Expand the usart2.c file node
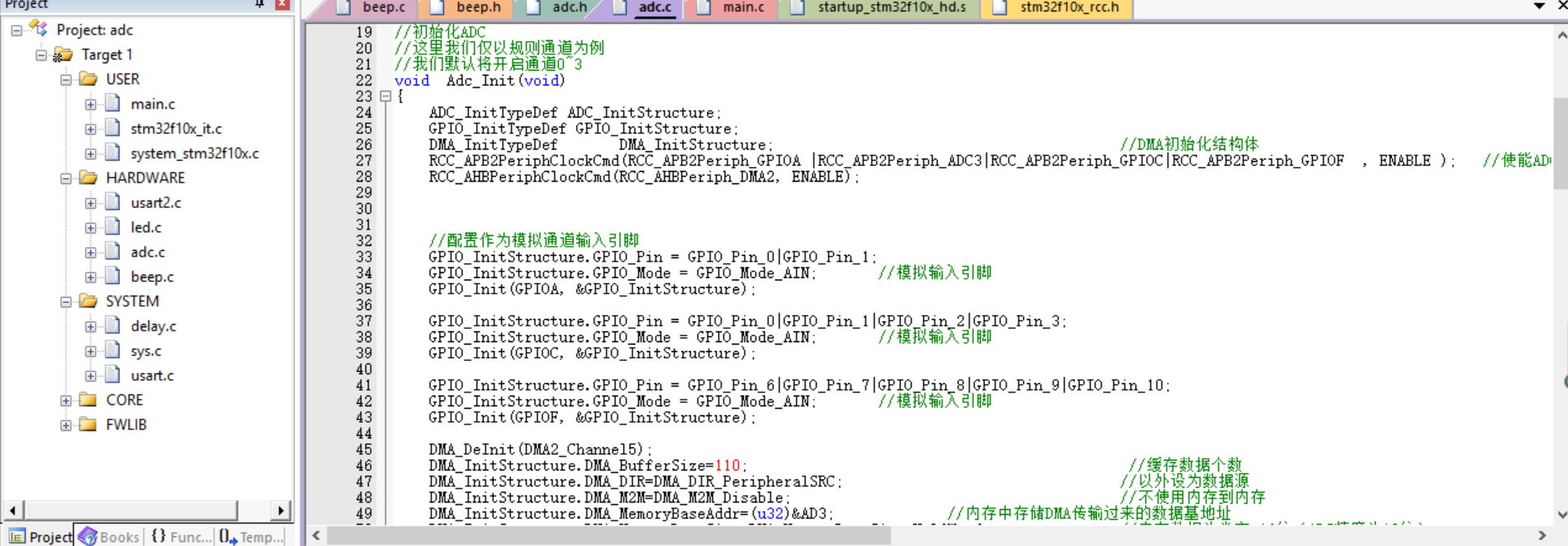Image resolution: width=1568 pixels, height=546 pixels. point(90,203)
